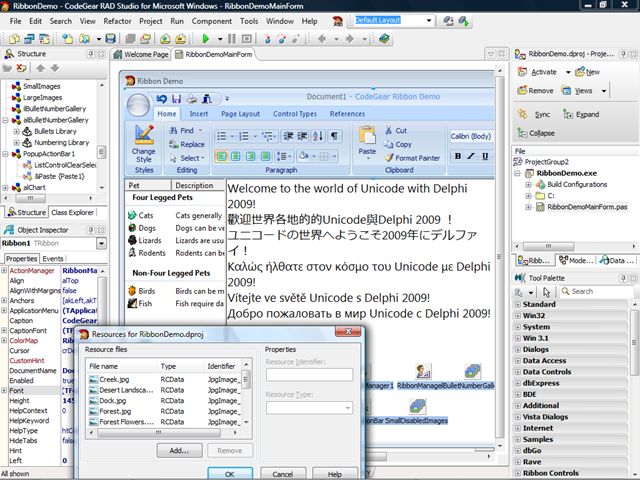Viewport: 640px width, 480px height.
Task: Click the Change Style icon in Styles group
Action: 144,134
